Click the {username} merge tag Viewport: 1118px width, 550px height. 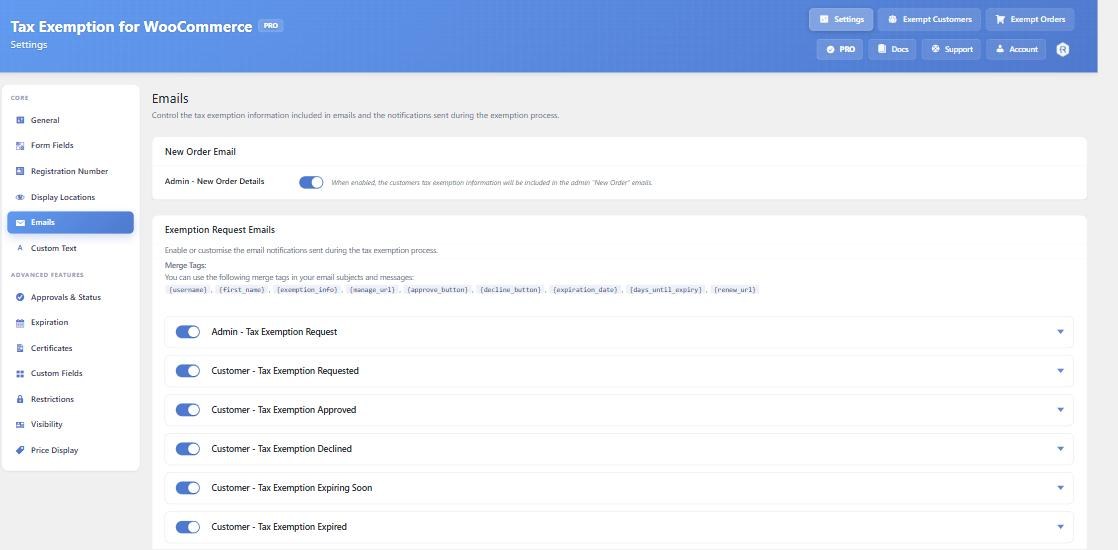click(x=188, y=290)
